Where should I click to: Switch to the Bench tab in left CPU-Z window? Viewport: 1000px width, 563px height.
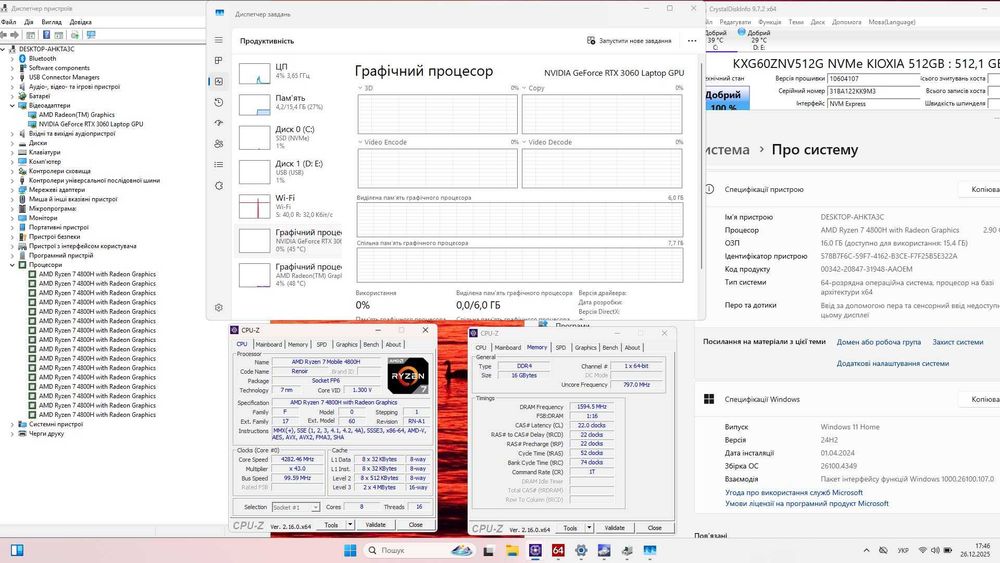point(371,344)
